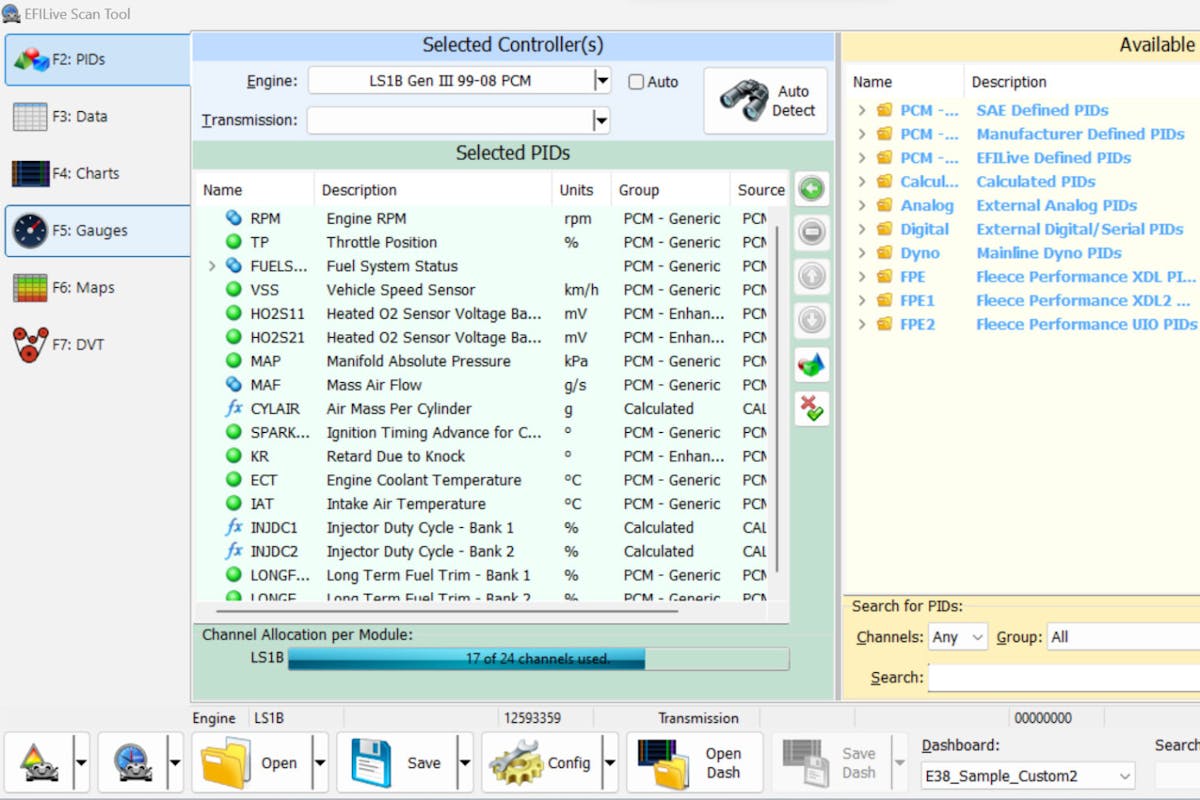Click the Auto Detect binoculars button
Viewport: 1200px width, 800px height.
point(765,101)
